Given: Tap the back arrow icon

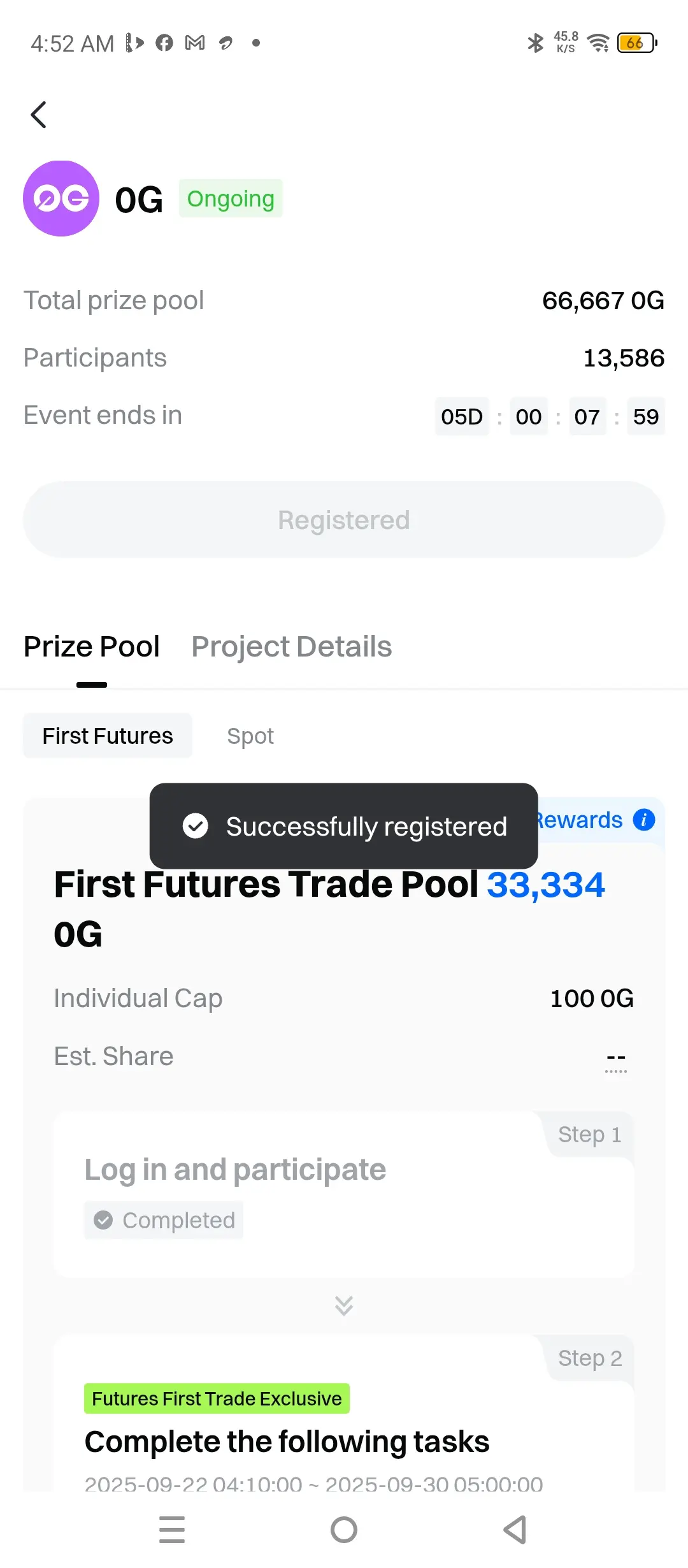Looking at the screenshot, I should pos(39,115).
